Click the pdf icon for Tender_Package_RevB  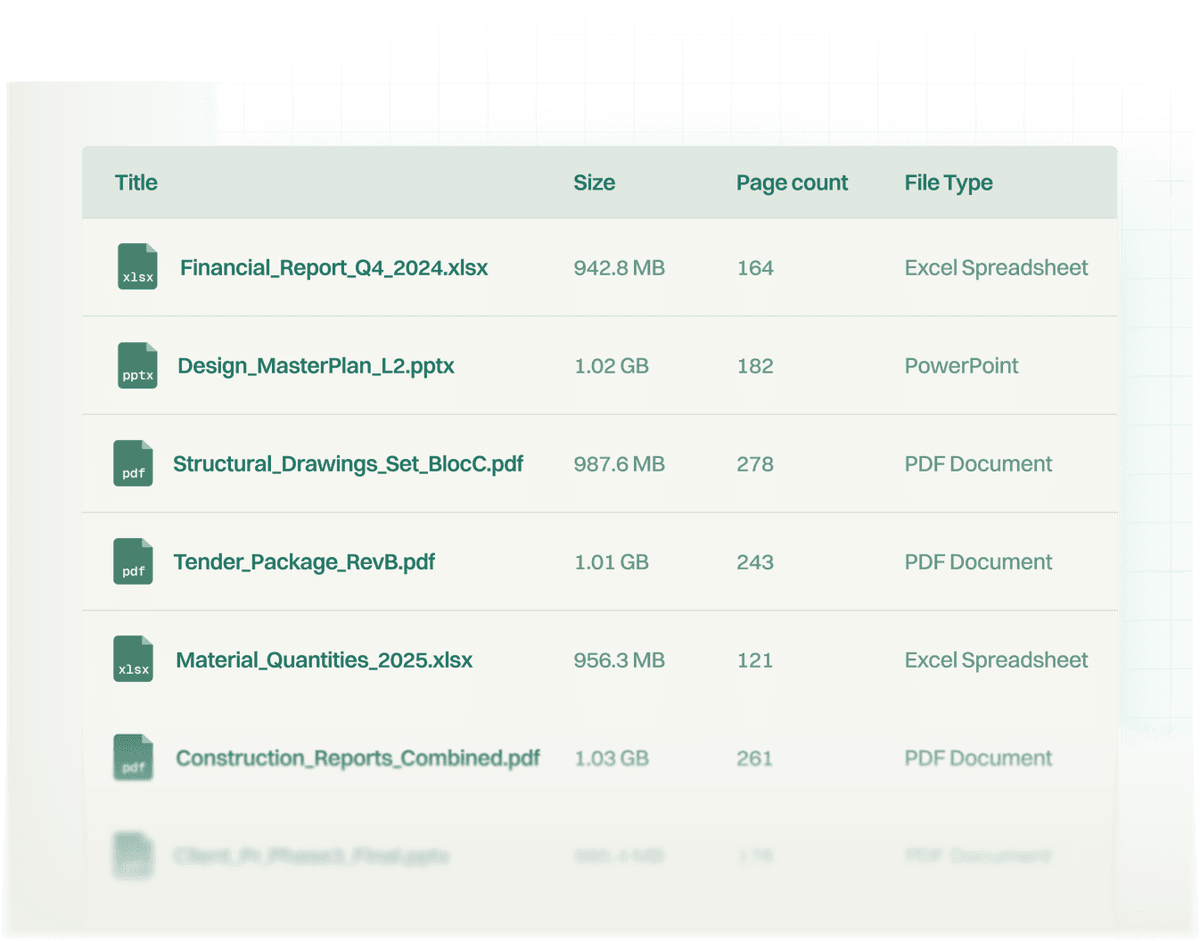[x=133, y=561]
